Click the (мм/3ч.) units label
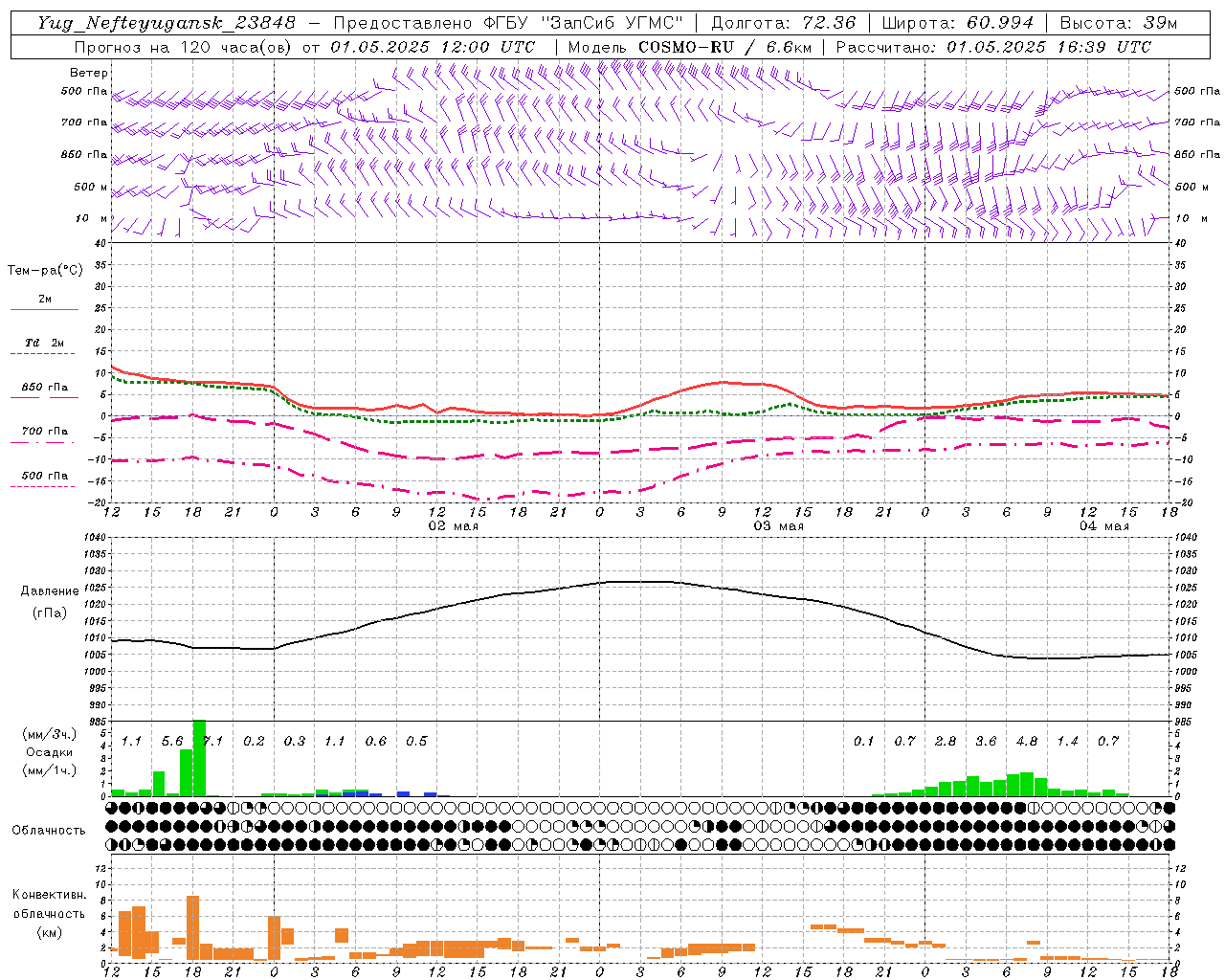Screen dimensions: 1225x980 click(x=49, y=734)
